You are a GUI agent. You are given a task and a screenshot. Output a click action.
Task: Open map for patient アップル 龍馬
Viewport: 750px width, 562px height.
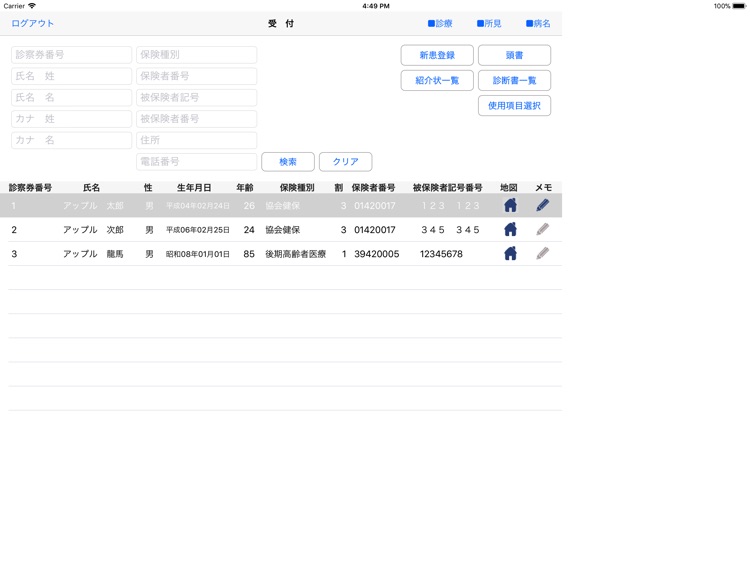510,253
